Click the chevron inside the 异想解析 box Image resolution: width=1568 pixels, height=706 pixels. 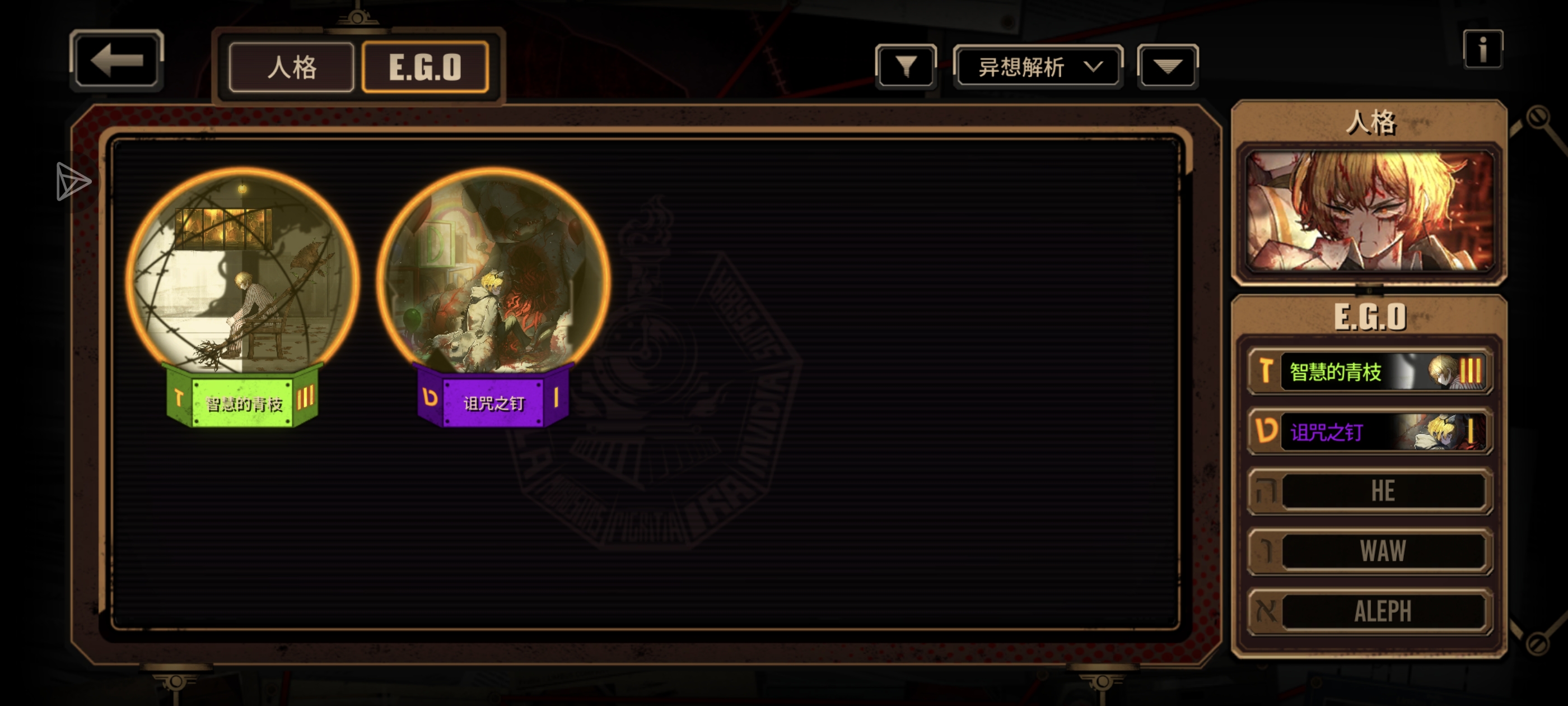(1093, 66)
